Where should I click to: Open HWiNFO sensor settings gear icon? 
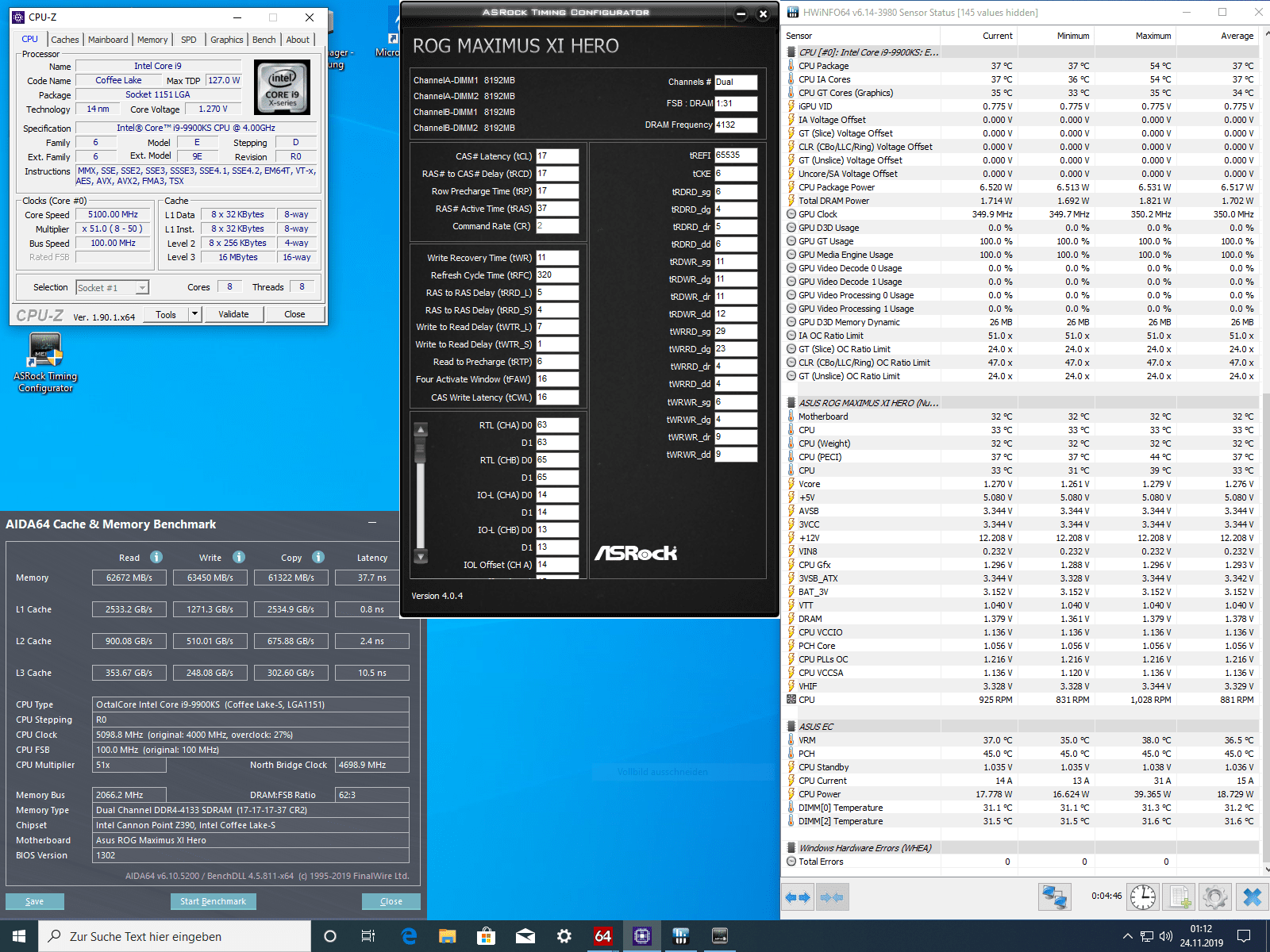(x=1215, y=897)
